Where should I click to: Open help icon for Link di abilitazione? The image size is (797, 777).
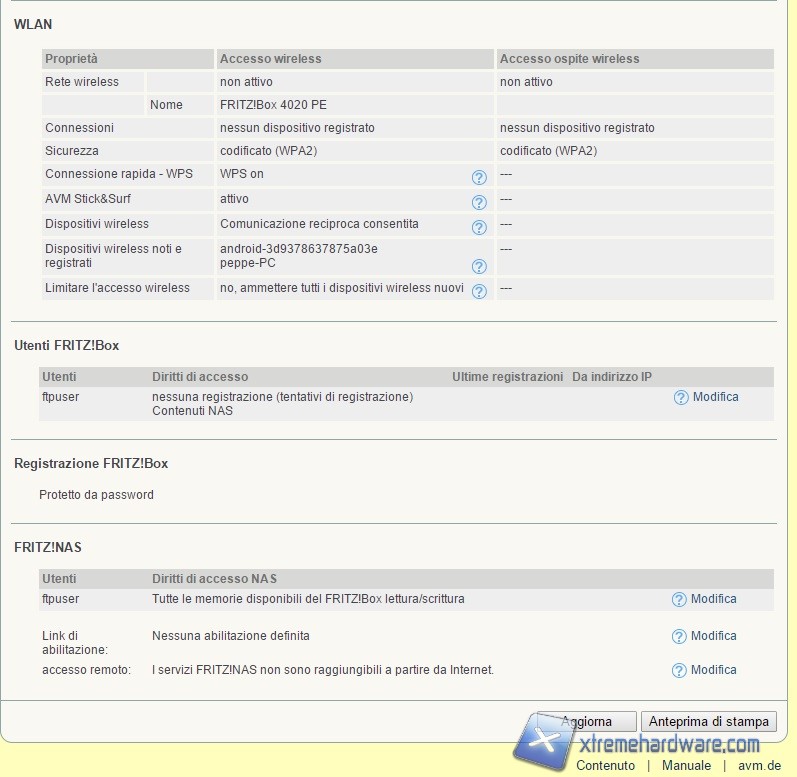[x=679, y=637]
